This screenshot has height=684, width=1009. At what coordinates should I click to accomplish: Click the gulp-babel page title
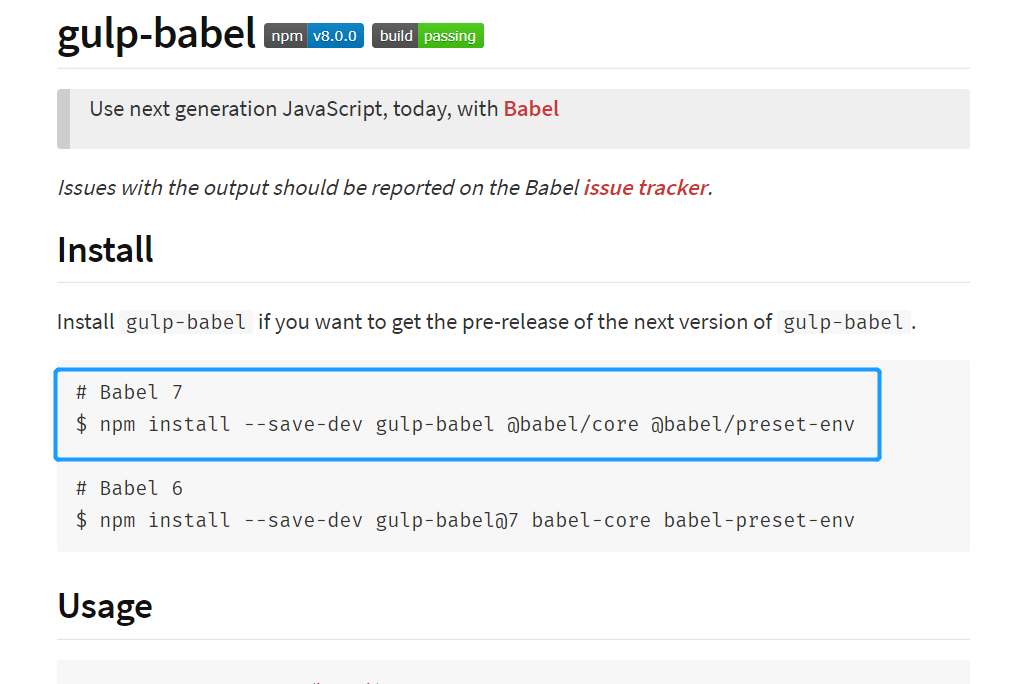coord(156,34)
